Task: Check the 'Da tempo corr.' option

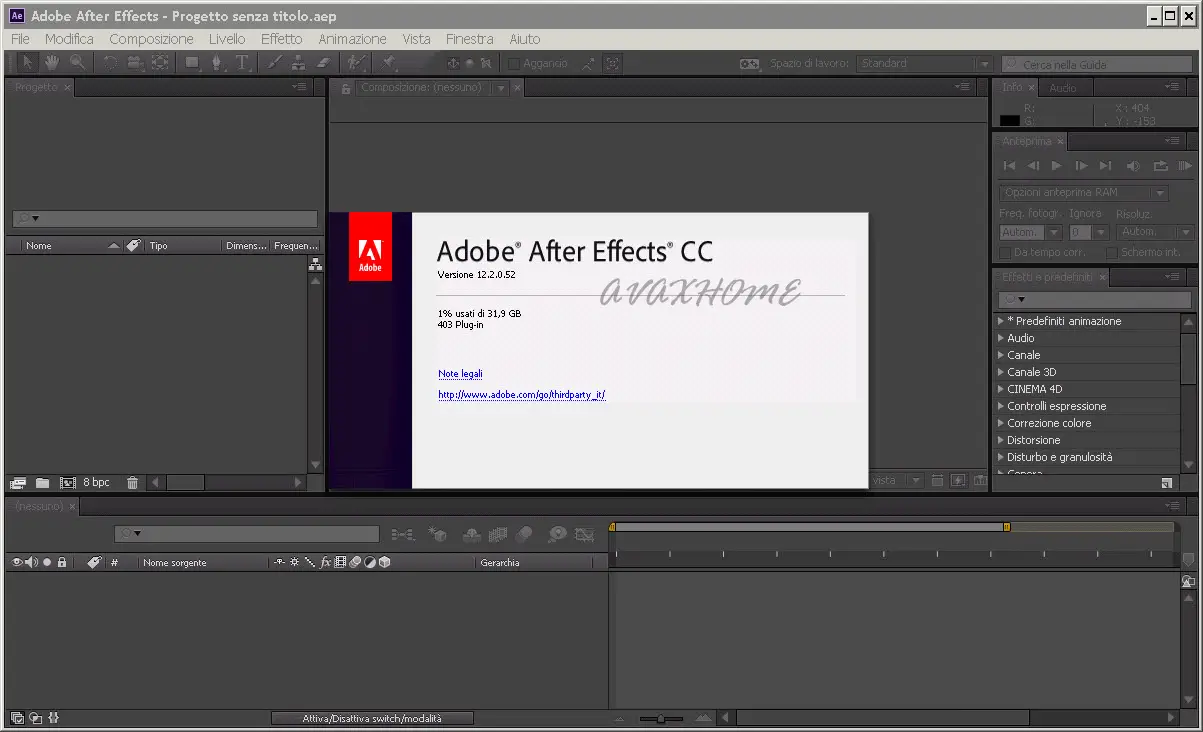Action: coord(1005,253)
